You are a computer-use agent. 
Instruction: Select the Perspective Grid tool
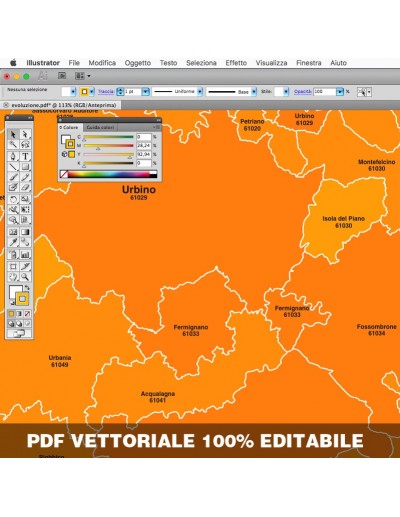click(25, 220)
